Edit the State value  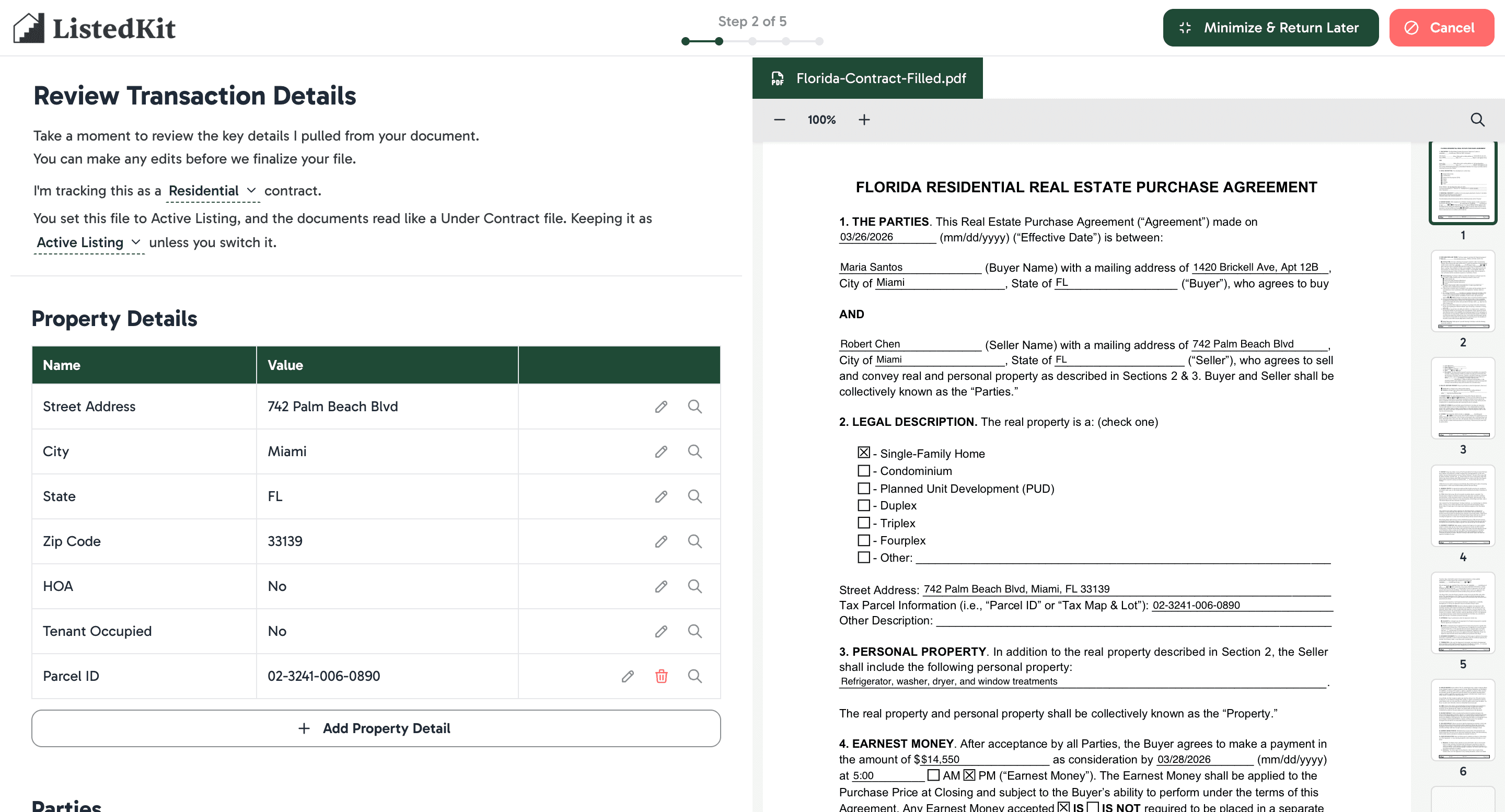click(661, 496)
